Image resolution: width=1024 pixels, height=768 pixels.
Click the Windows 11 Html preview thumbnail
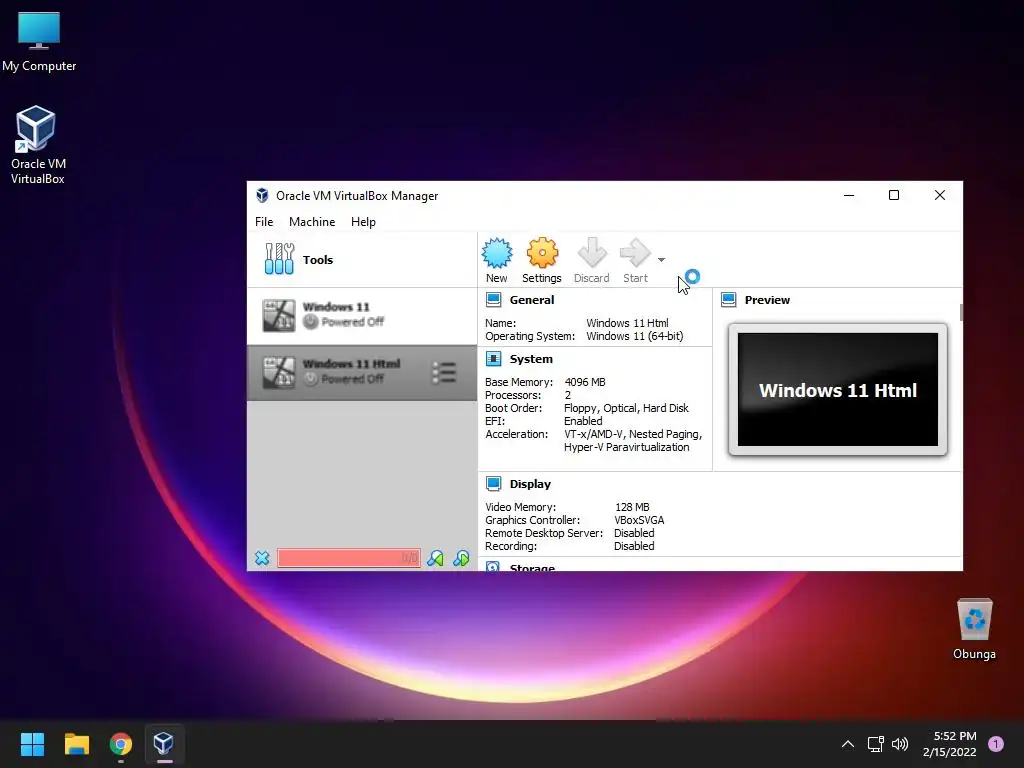point(838,390)
